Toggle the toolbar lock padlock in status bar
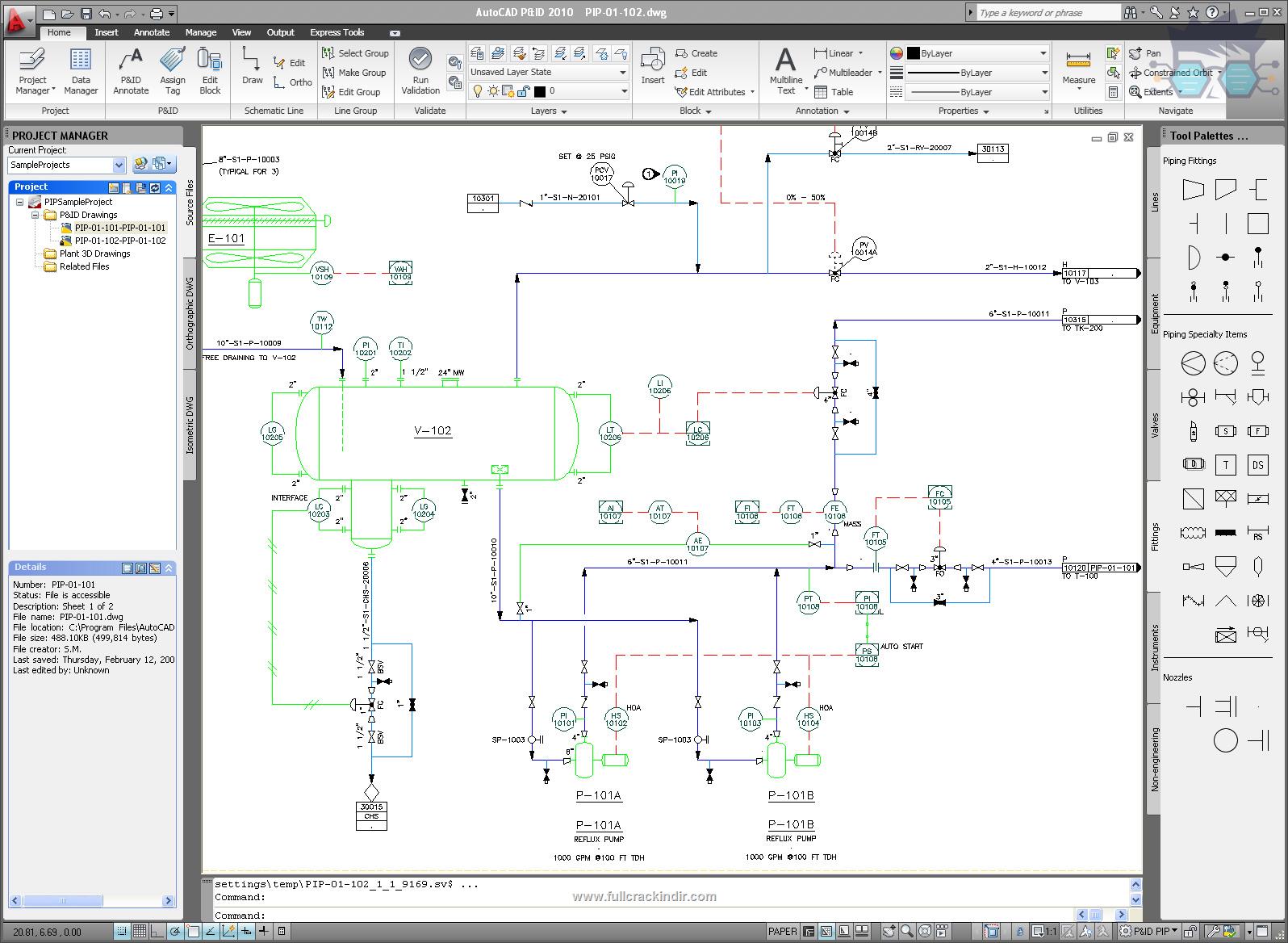 pyautogui.click(x=1191, y=932)
